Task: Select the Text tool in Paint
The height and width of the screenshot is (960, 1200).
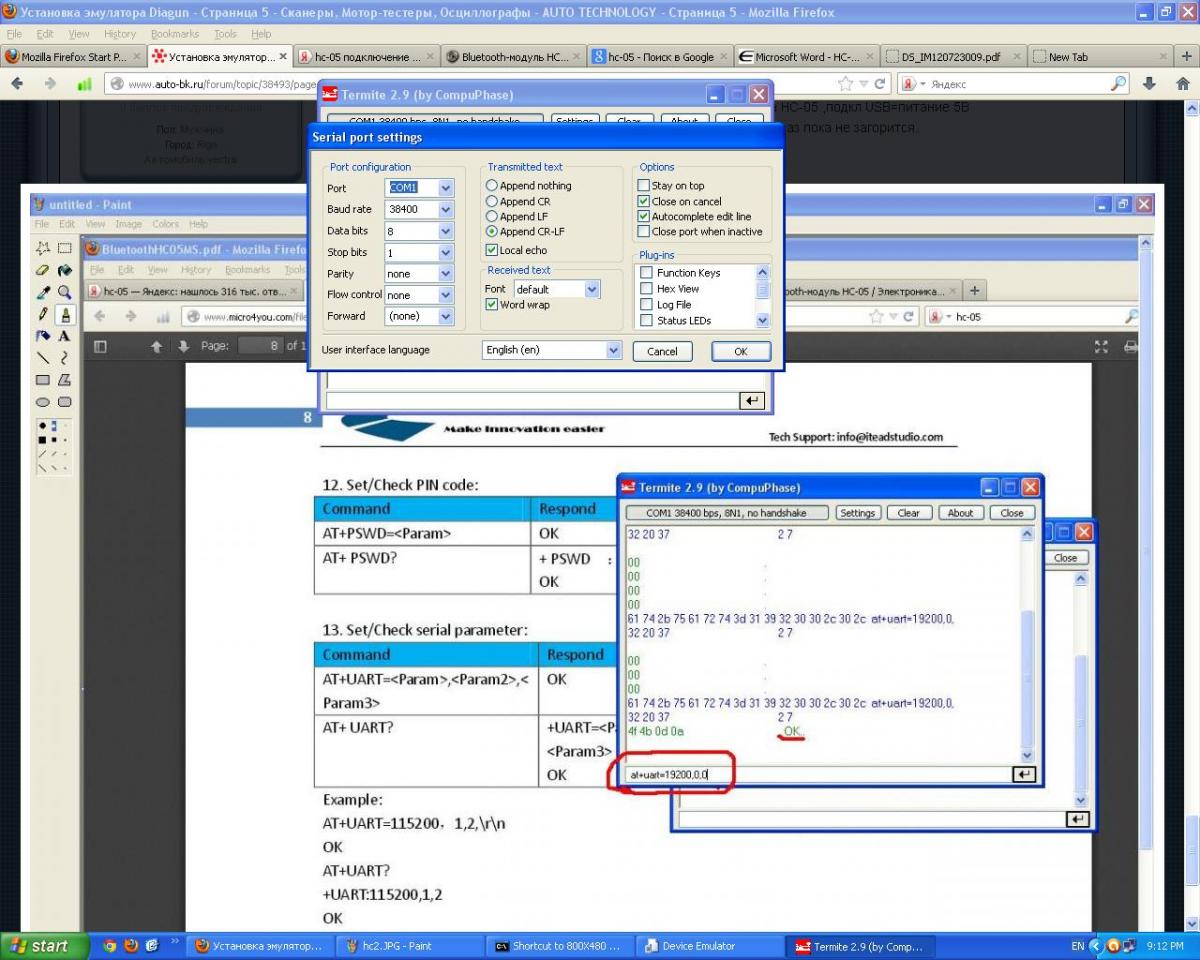Action: (x=64, y=336)
